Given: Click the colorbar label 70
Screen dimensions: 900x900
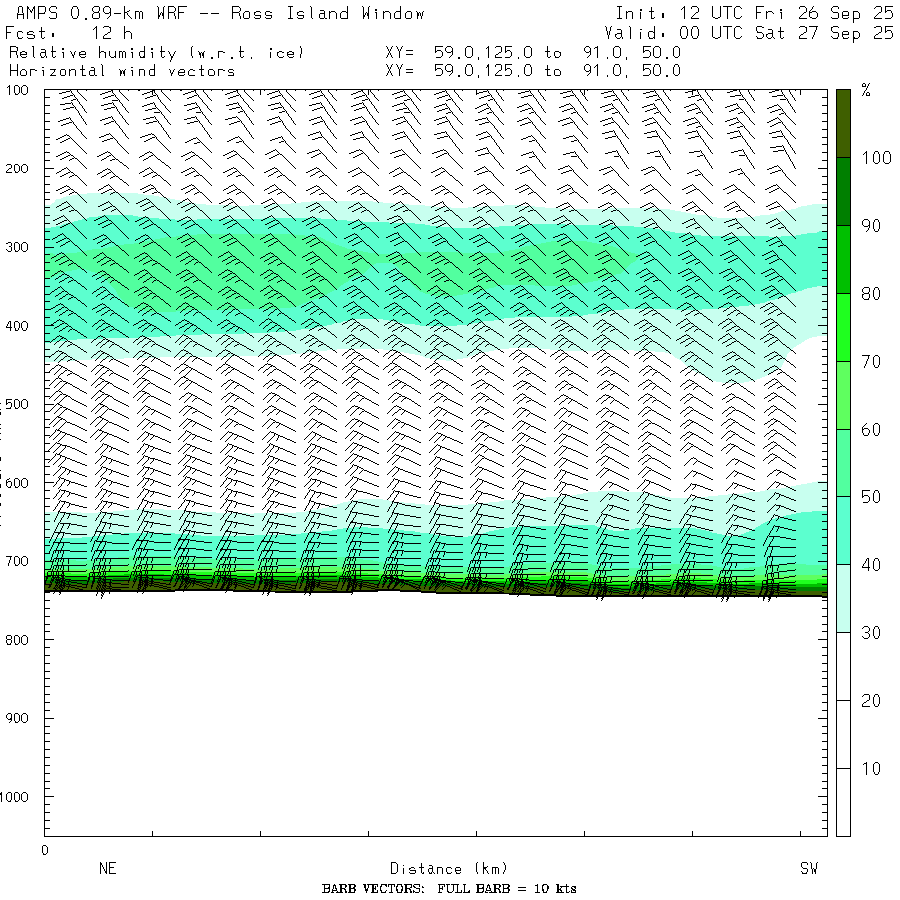Looking at the screenshot, I should (x=871, y=362).
